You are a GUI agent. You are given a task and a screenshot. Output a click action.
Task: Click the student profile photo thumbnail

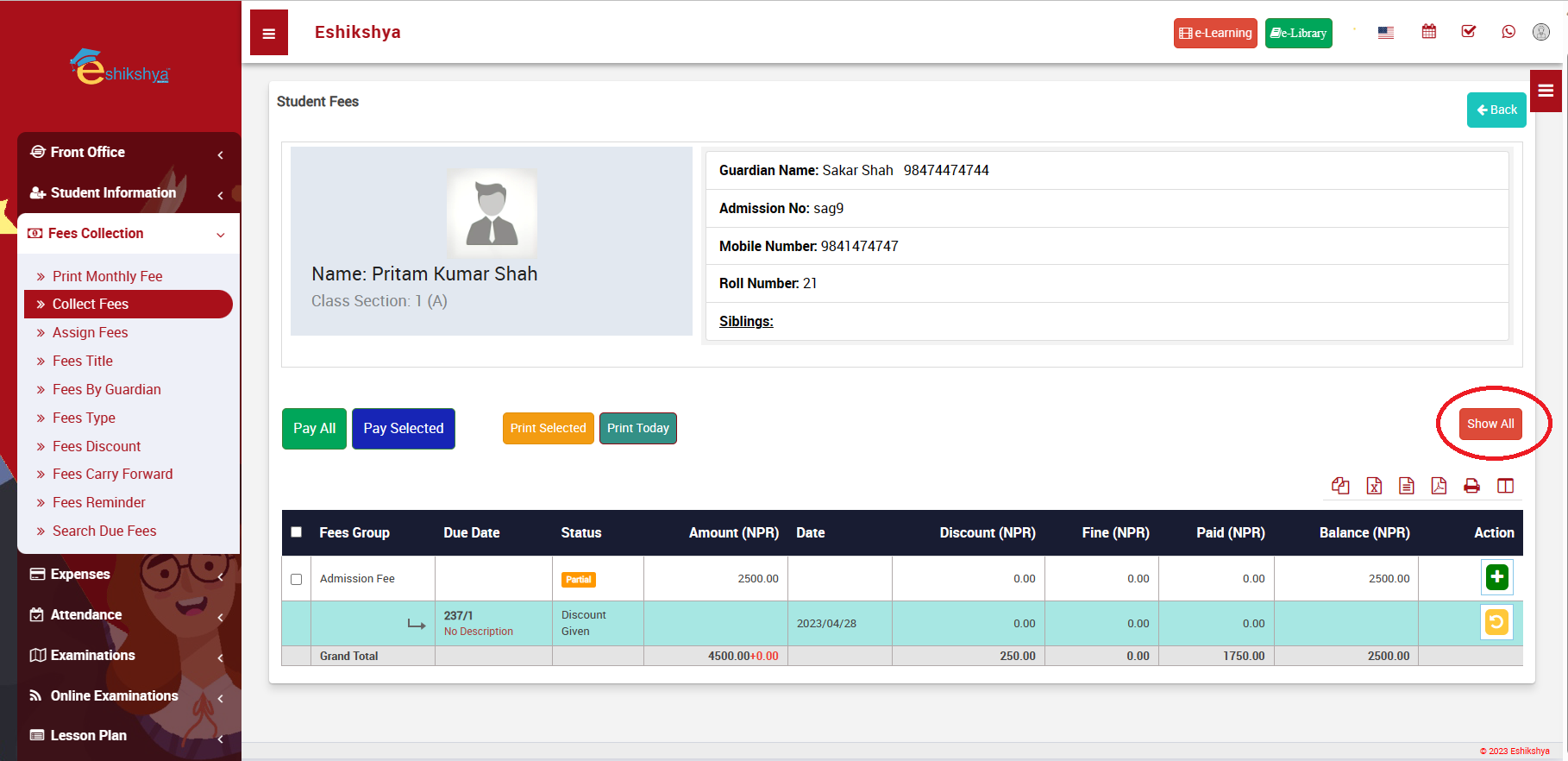(492, 213)
